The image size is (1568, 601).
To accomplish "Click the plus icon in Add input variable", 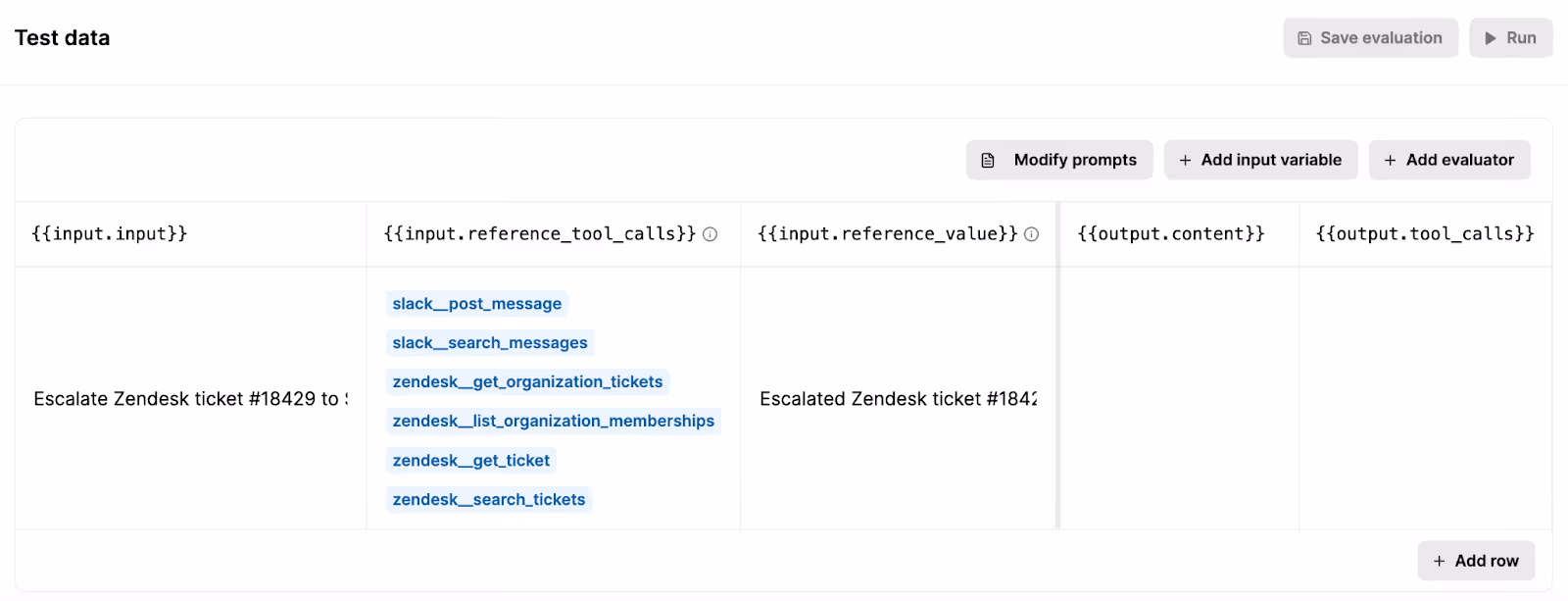I will 1185,160.
